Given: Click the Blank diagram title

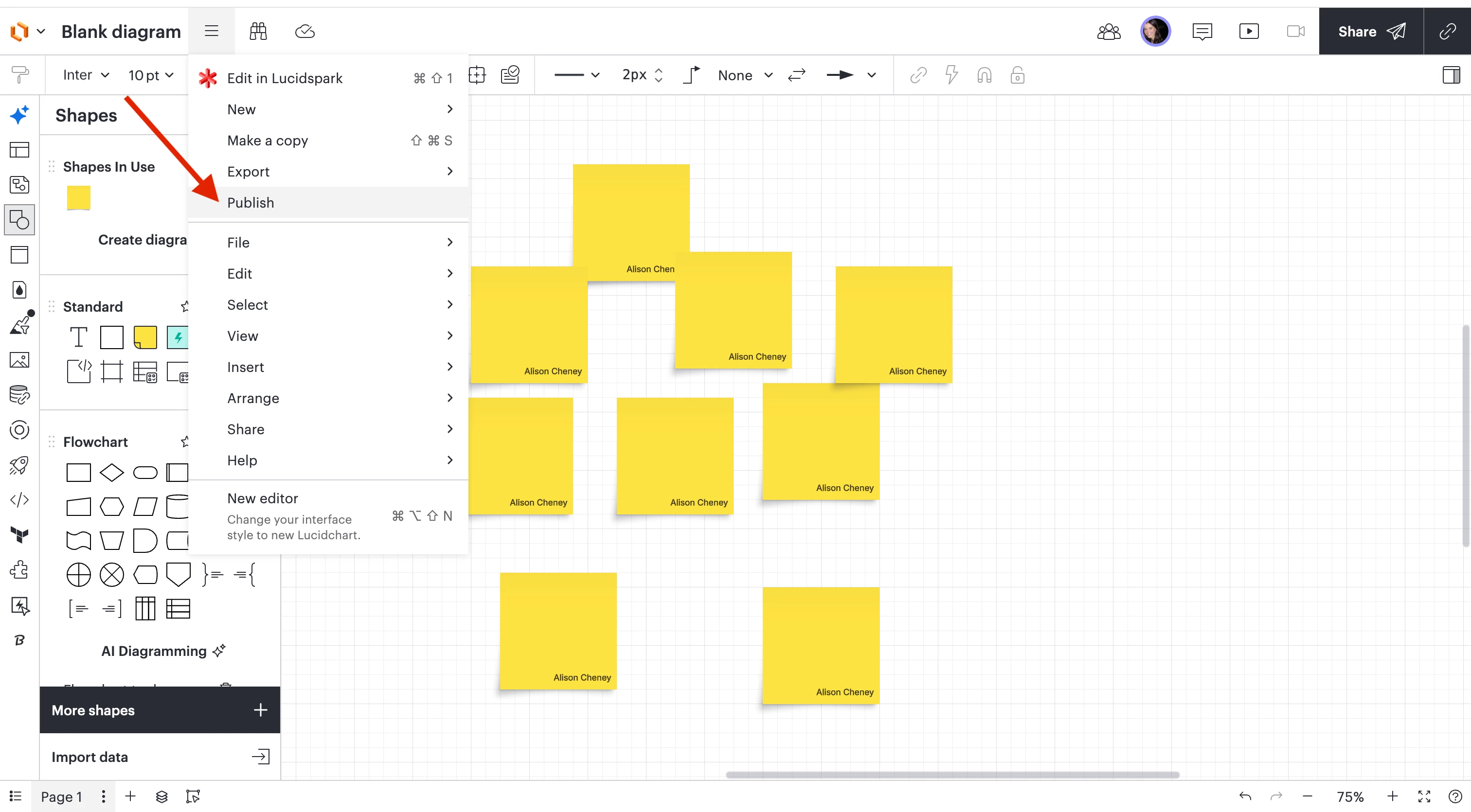Looking at the screenshot, I should (x=121, y=32).
